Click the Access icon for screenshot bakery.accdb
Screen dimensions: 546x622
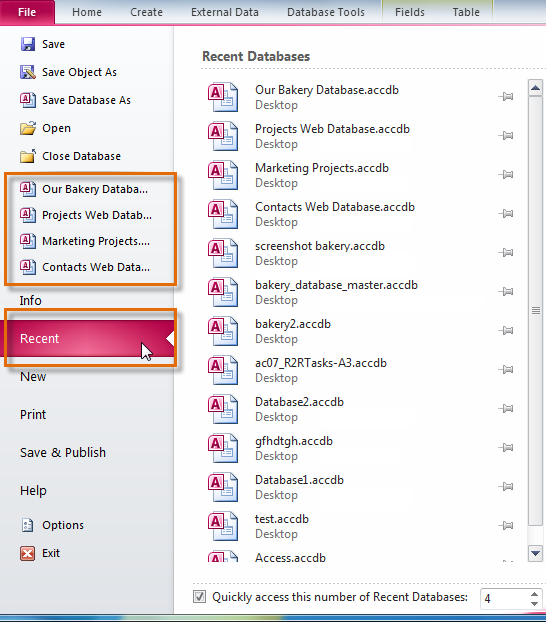223,253
